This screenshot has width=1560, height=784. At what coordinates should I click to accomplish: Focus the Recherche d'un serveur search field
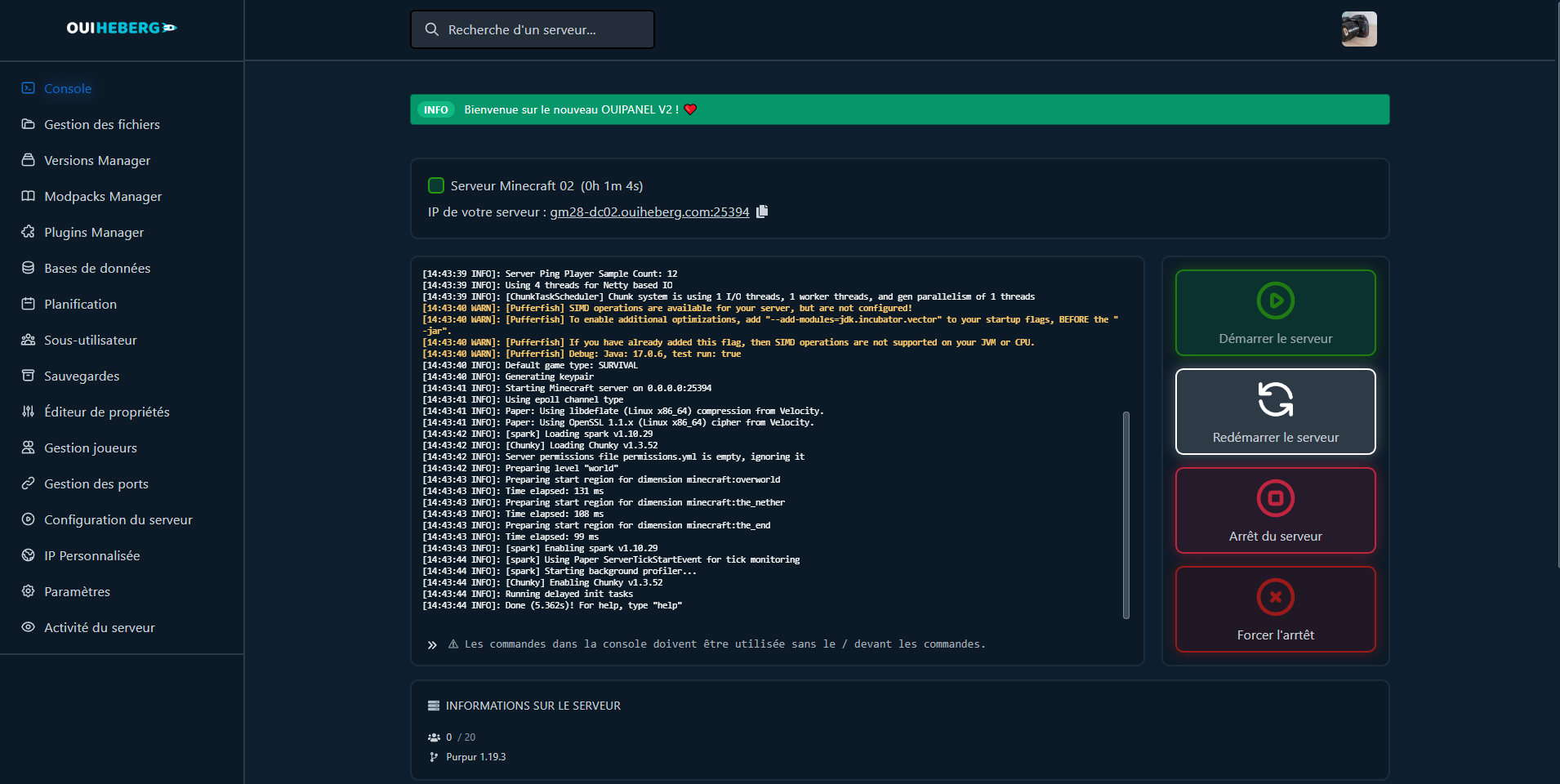pos(532,29)
